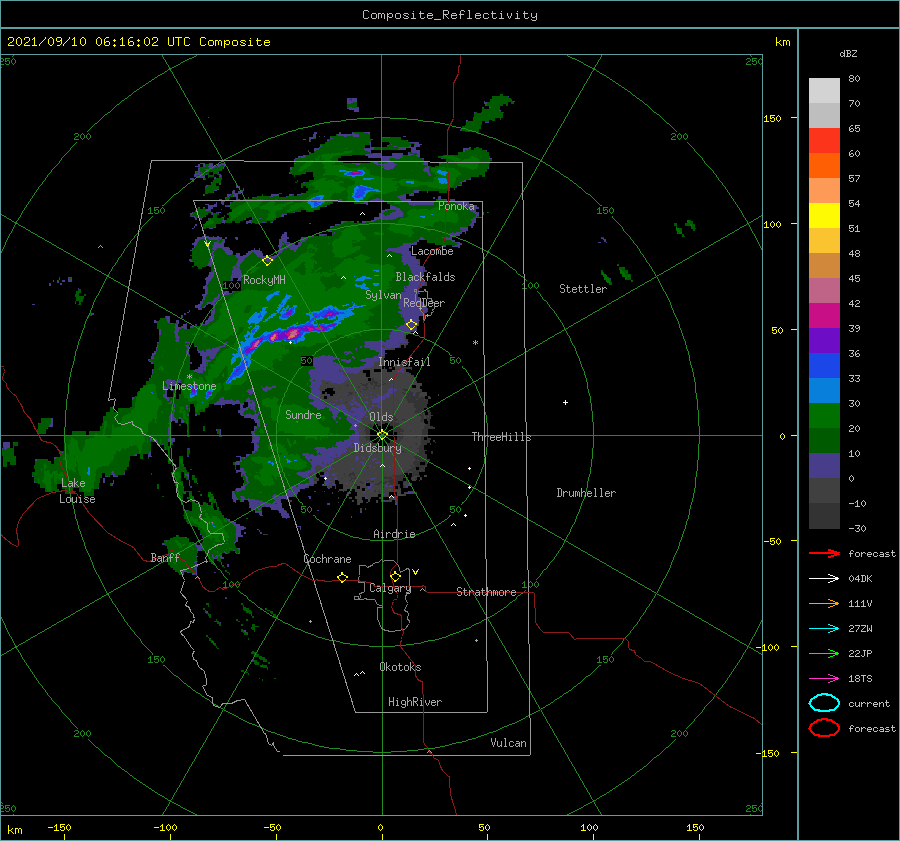
Task: Click the Banff label
Action: [165, 557]
